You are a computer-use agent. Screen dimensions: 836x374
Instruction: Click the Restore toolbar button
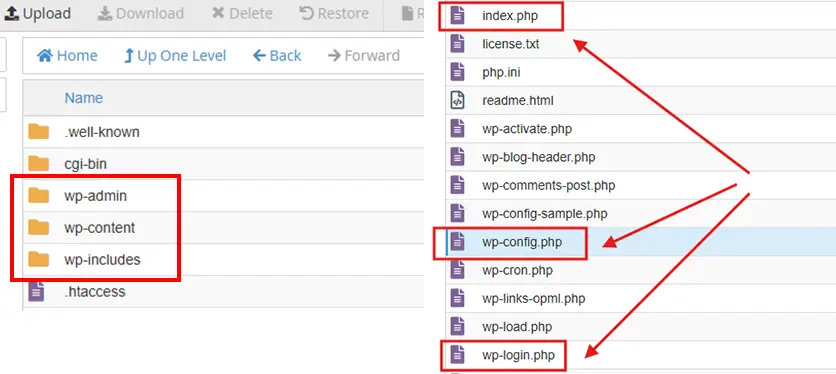point(334,13)
